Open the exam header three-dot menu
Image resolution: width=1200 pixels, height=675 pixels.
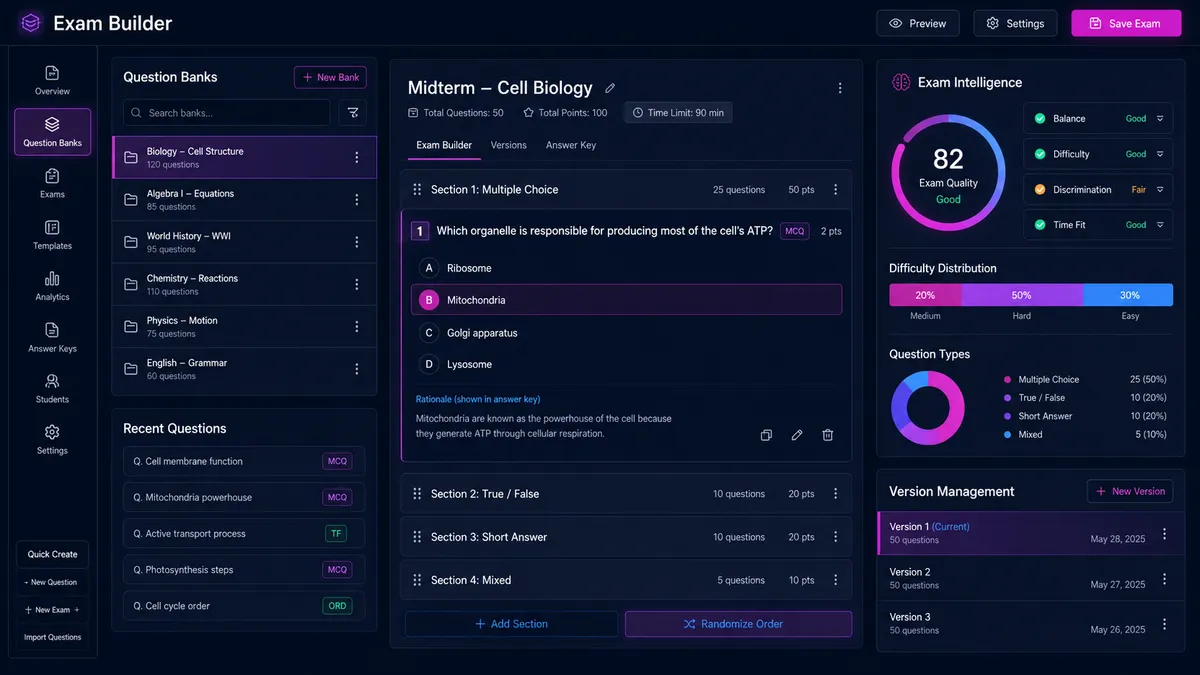[x=840, y=88]
